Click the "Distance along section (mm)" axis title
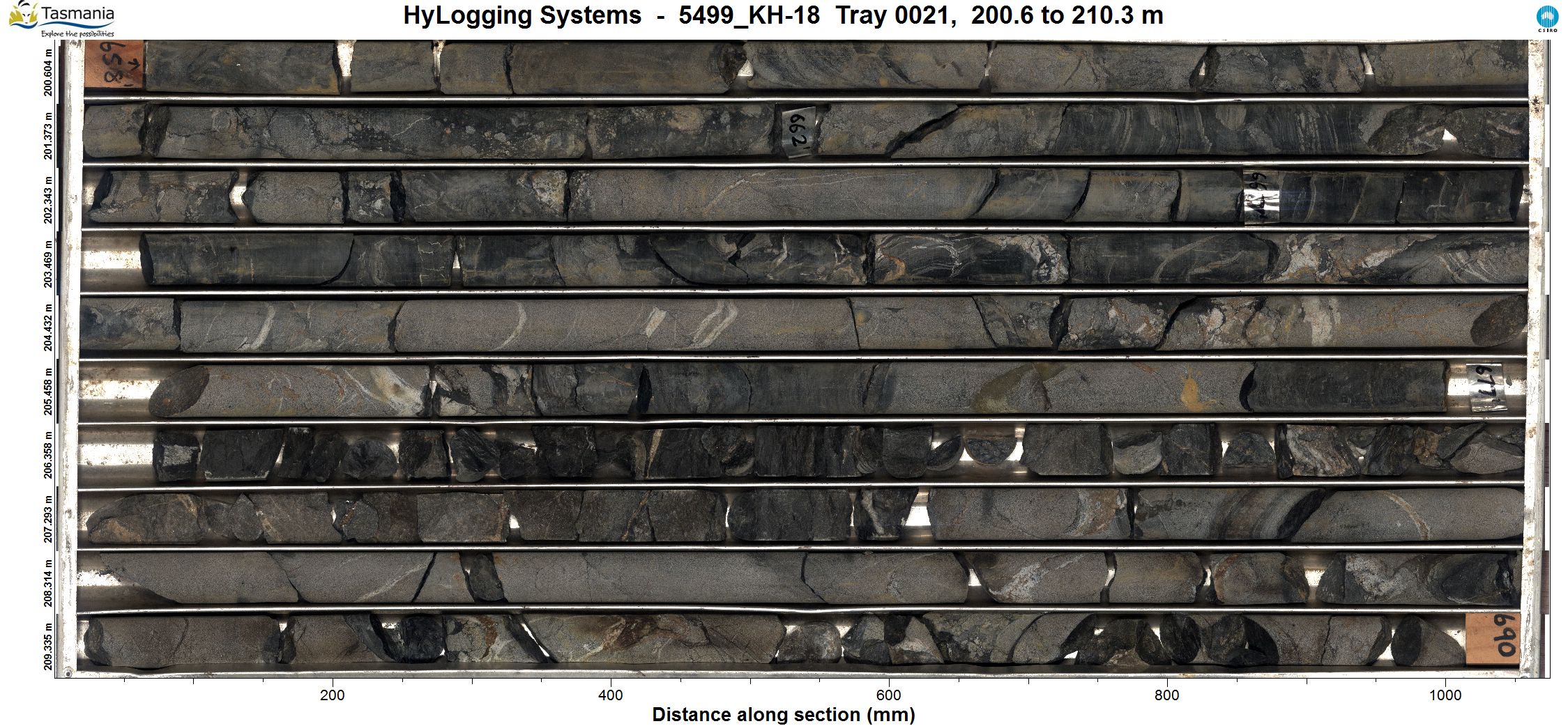Viewport: 1568px width, 726px height. pos(783,714)
